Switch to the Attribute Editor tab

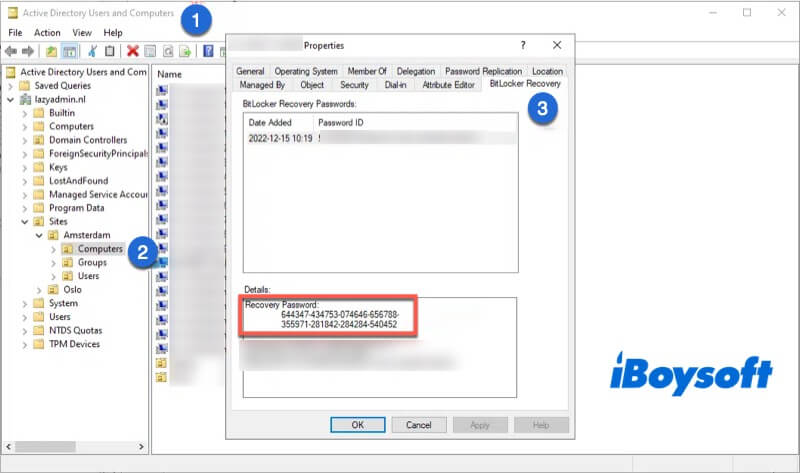click(x=448, y=85)
